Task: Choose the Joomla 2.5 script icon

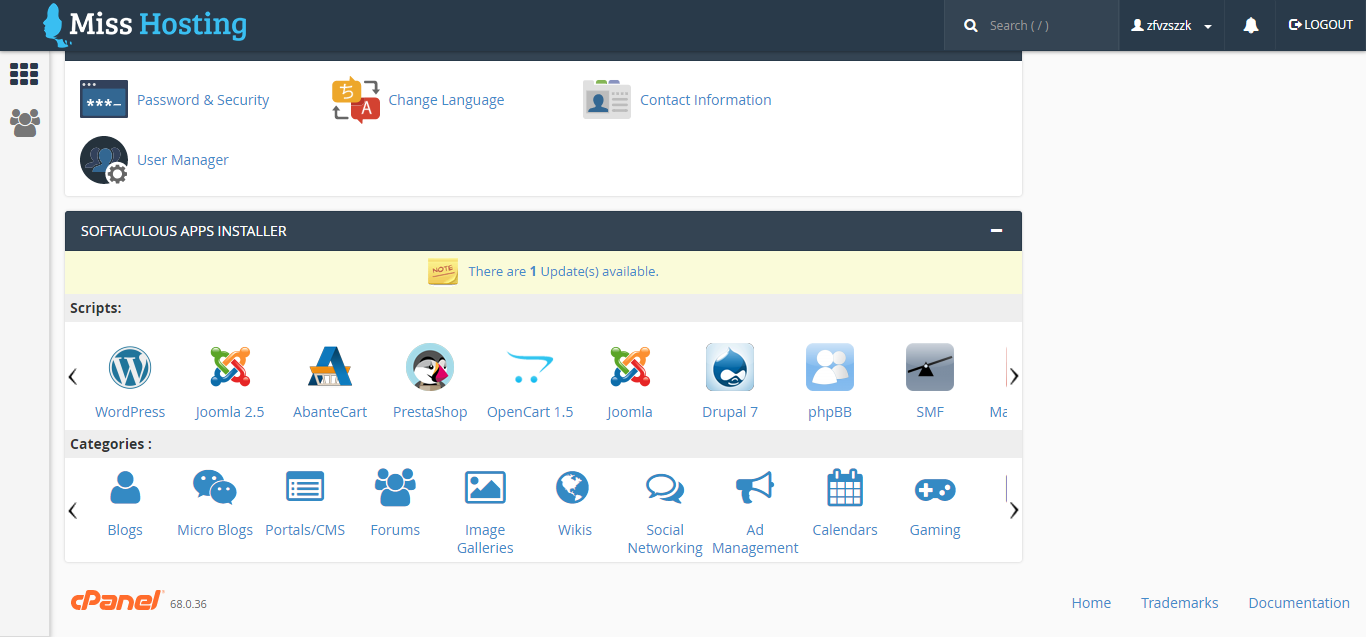Action: pos(230,367)
